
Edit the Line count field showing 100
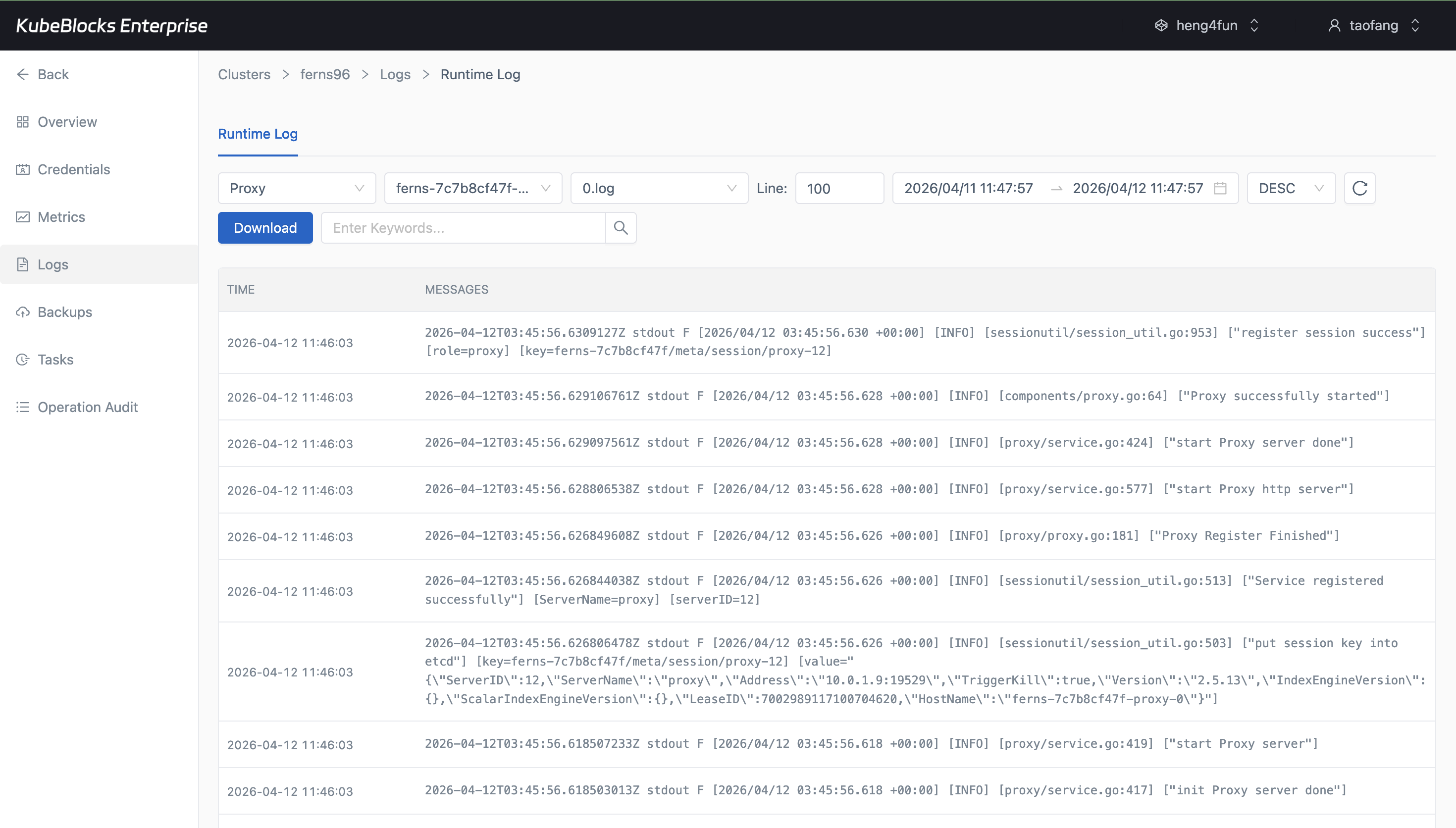(840, 188)
